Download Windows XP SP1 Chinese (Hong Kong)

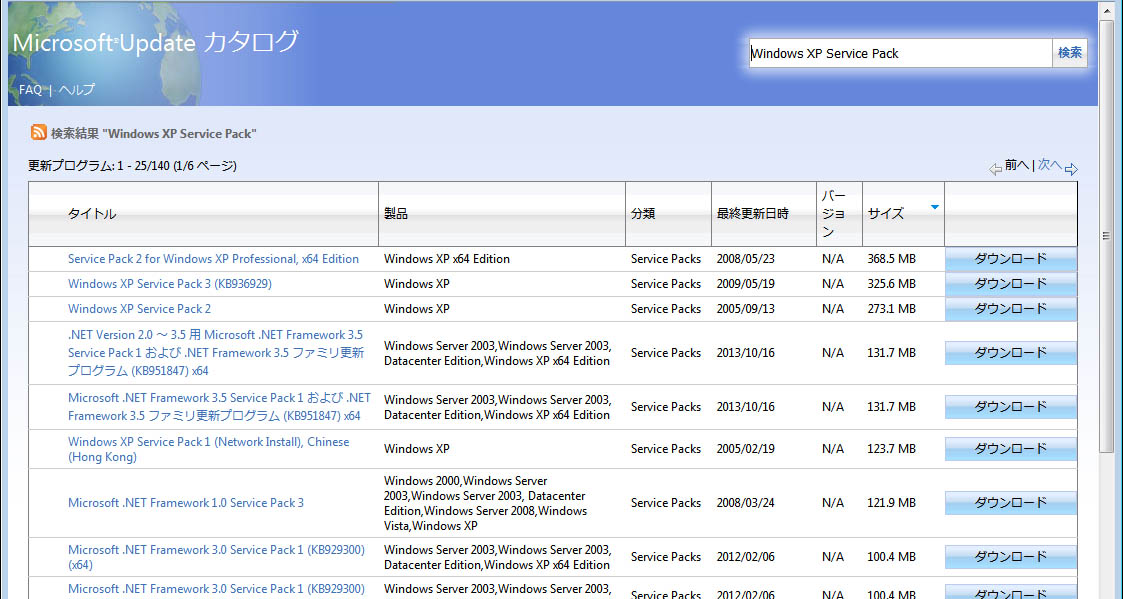pos(1011,449)
